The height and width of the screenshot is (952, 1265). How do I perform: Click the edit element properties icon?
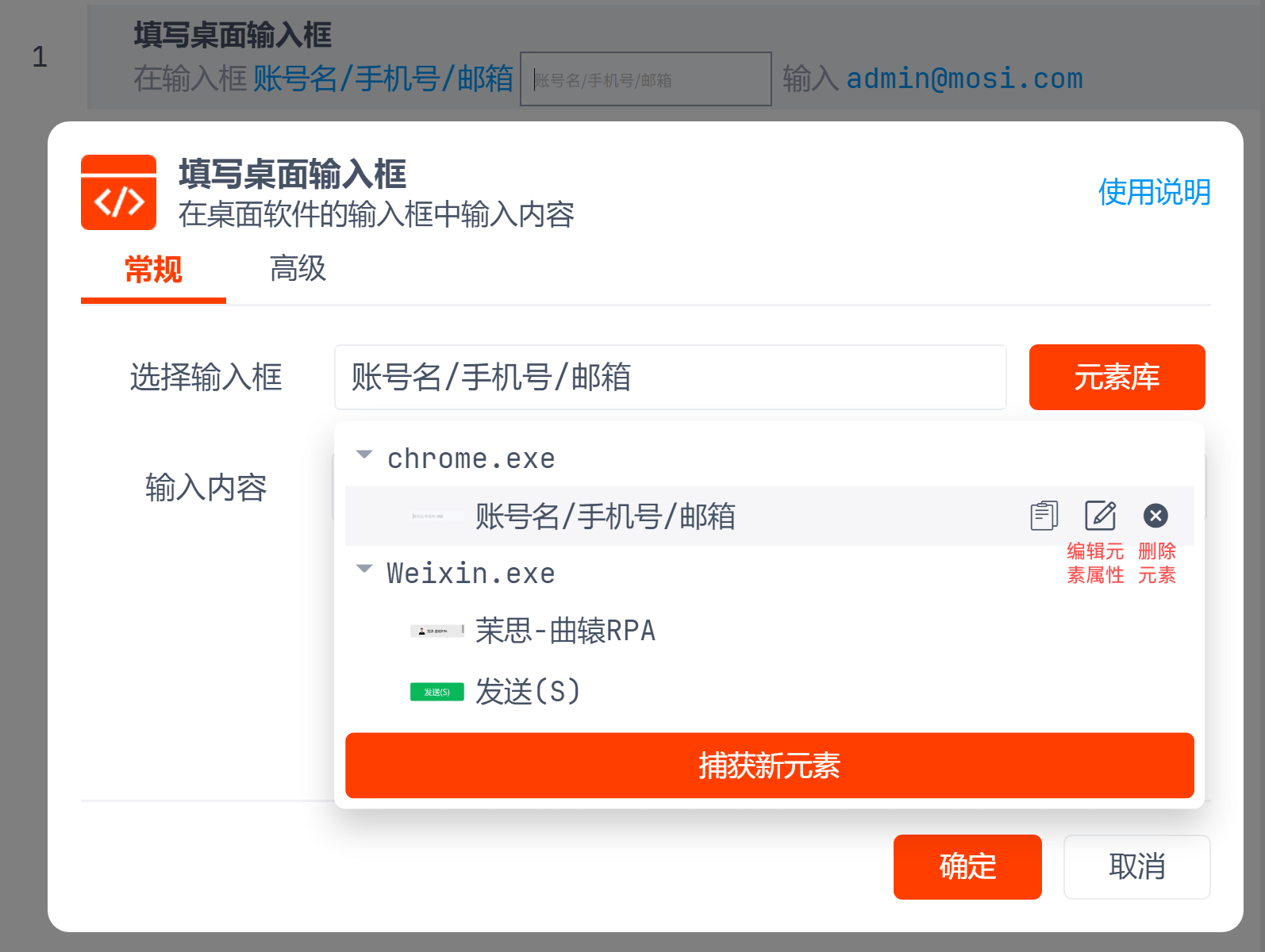1100,516
